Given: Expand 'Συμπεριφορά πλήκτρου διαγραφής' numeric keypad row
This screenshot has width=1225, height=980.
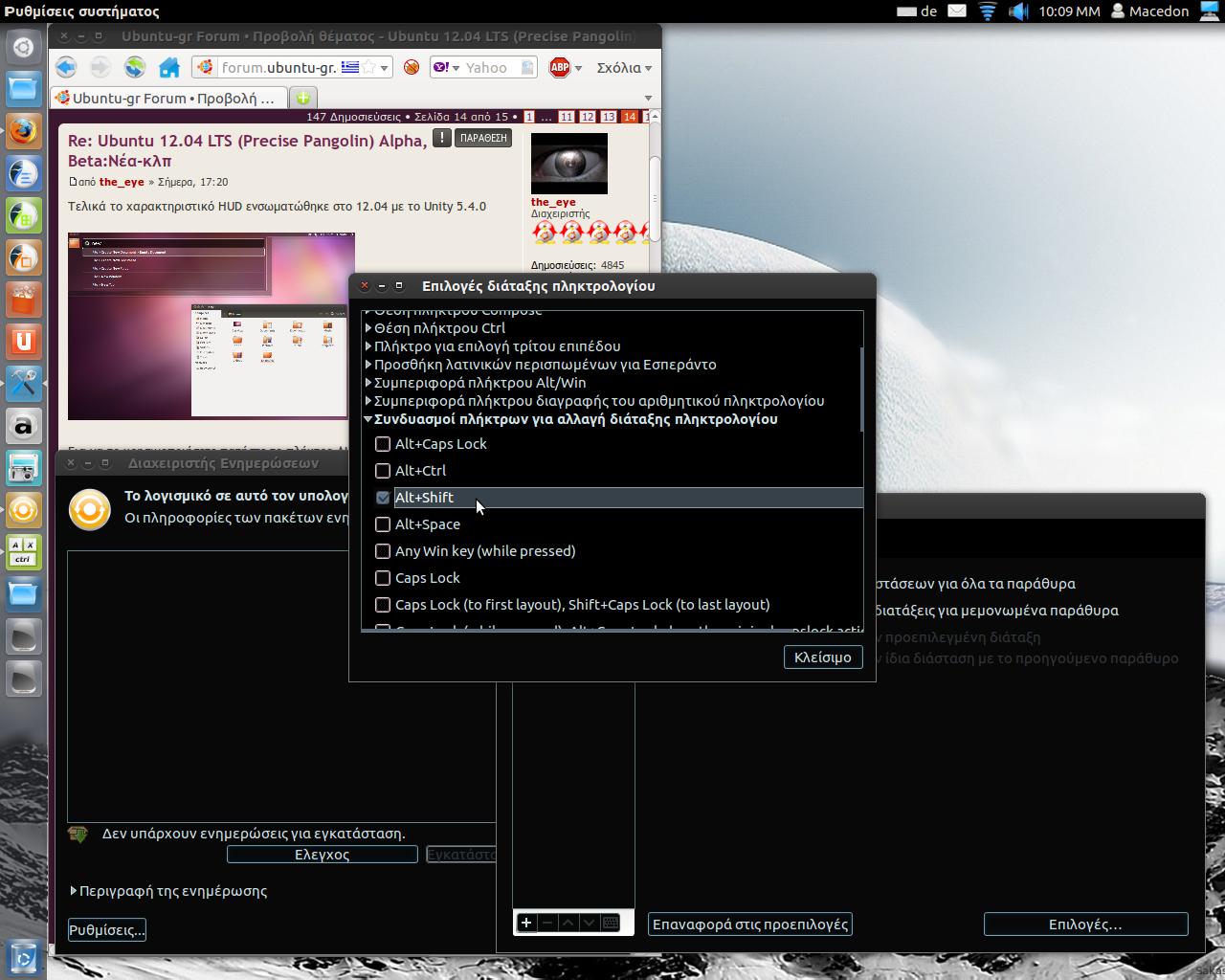Looking at the screenshot, I should coord(368,401).
